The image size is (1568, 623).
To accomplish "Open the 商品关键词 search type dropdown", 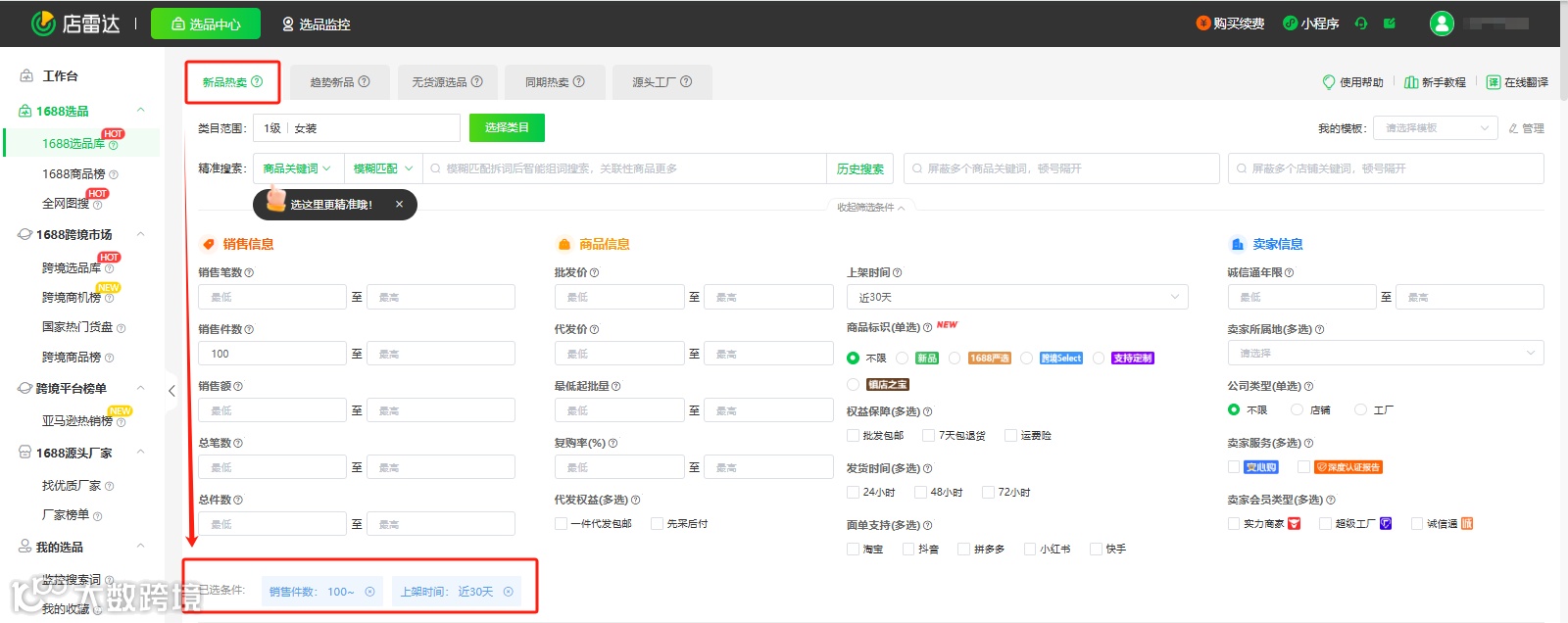I will [297, 168].
